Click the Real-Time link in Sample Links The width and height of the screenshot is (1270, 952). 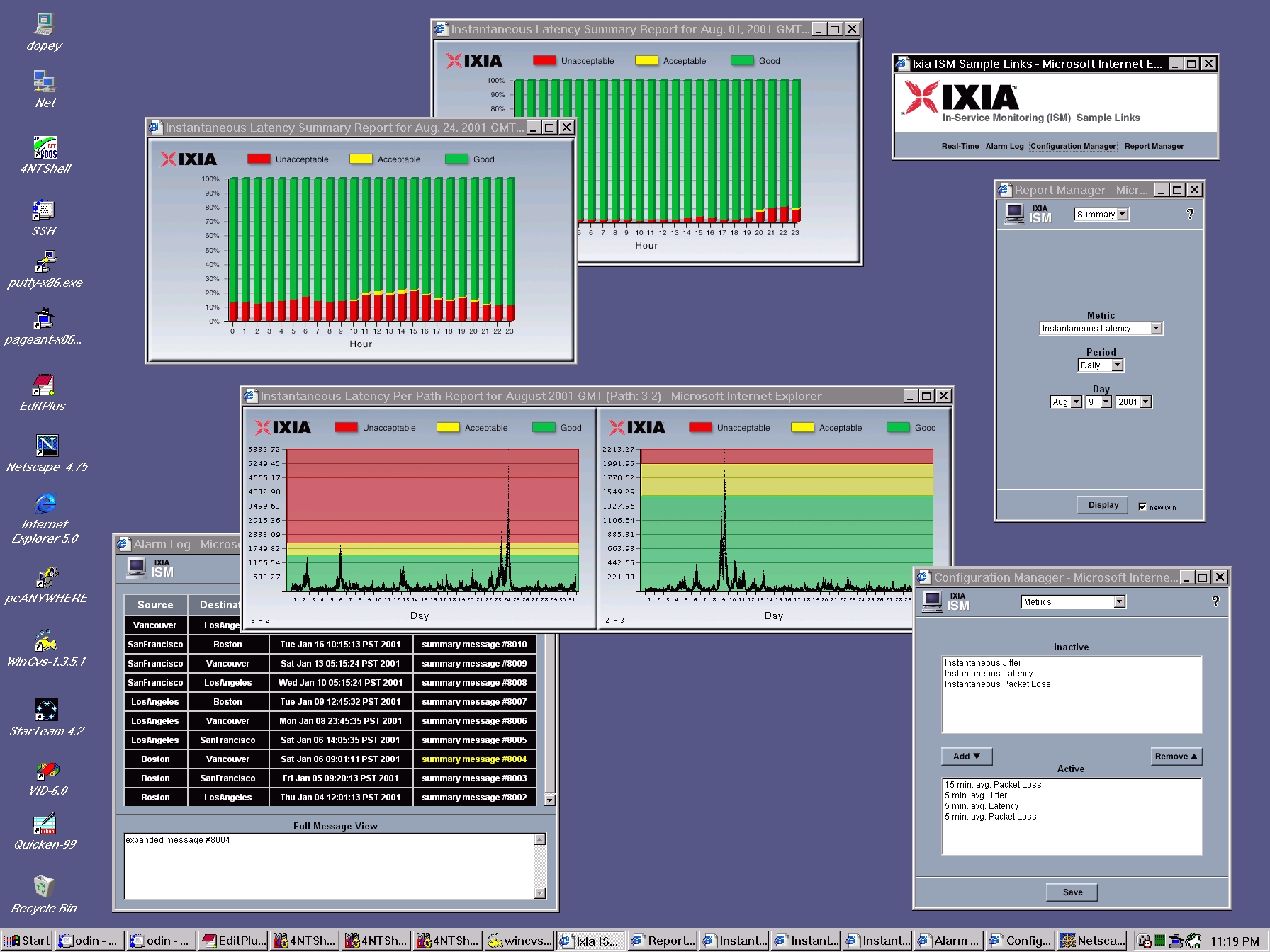click(x=960, y=146)
